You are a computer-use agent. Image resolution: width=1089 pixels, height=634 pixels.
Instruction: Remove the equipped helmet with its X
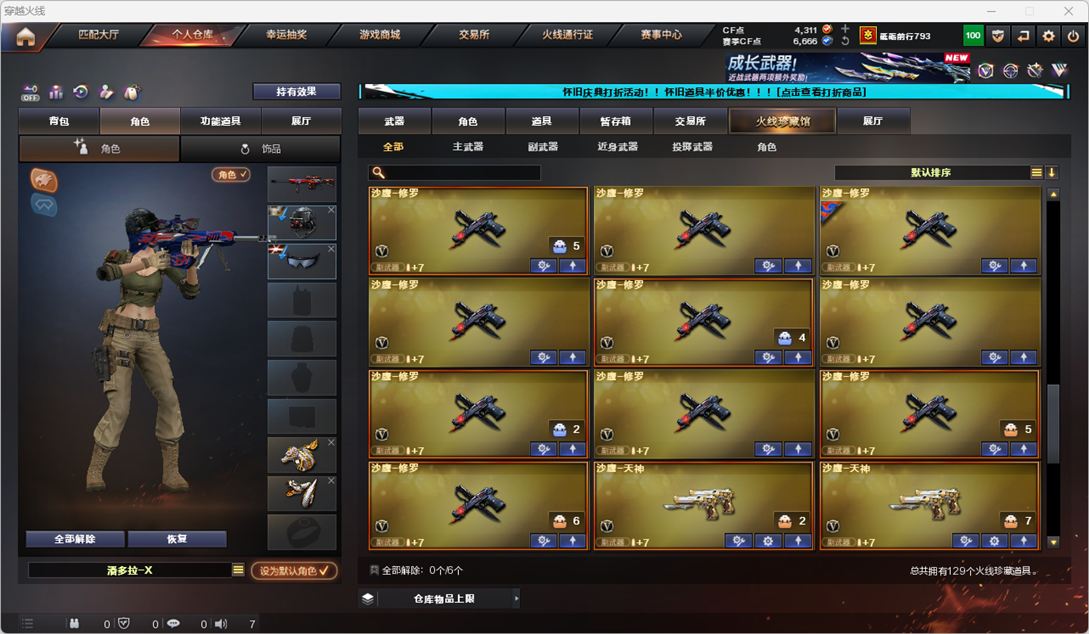click(x=331, y=209)
